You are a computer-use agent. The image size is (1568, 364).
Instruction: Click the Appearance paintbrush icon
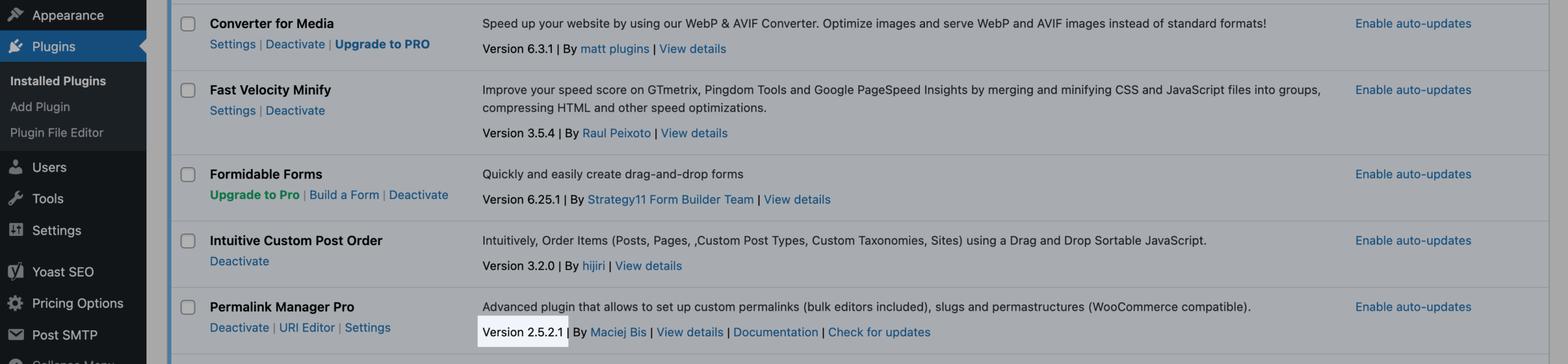coord(16,14)
